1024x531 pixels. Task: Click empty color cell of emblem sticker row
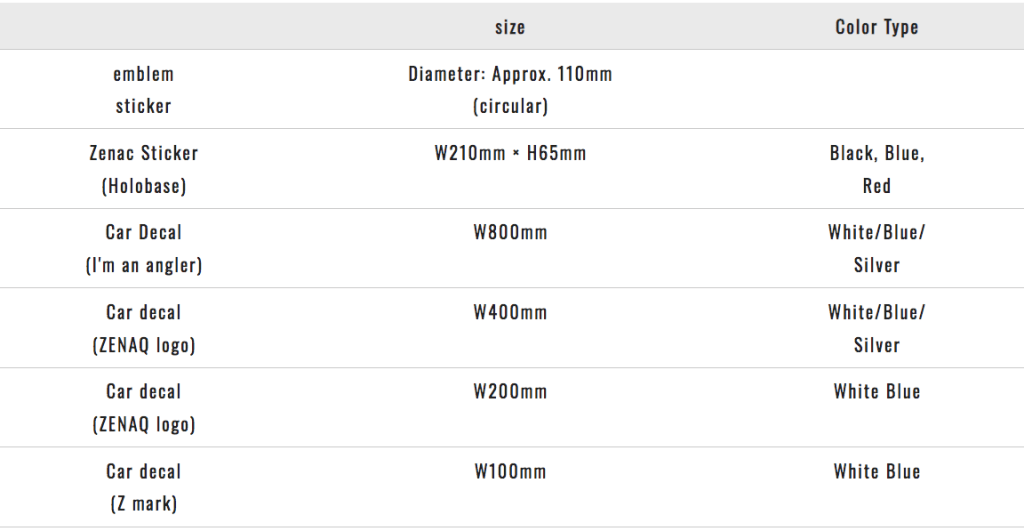pos(876,90)
